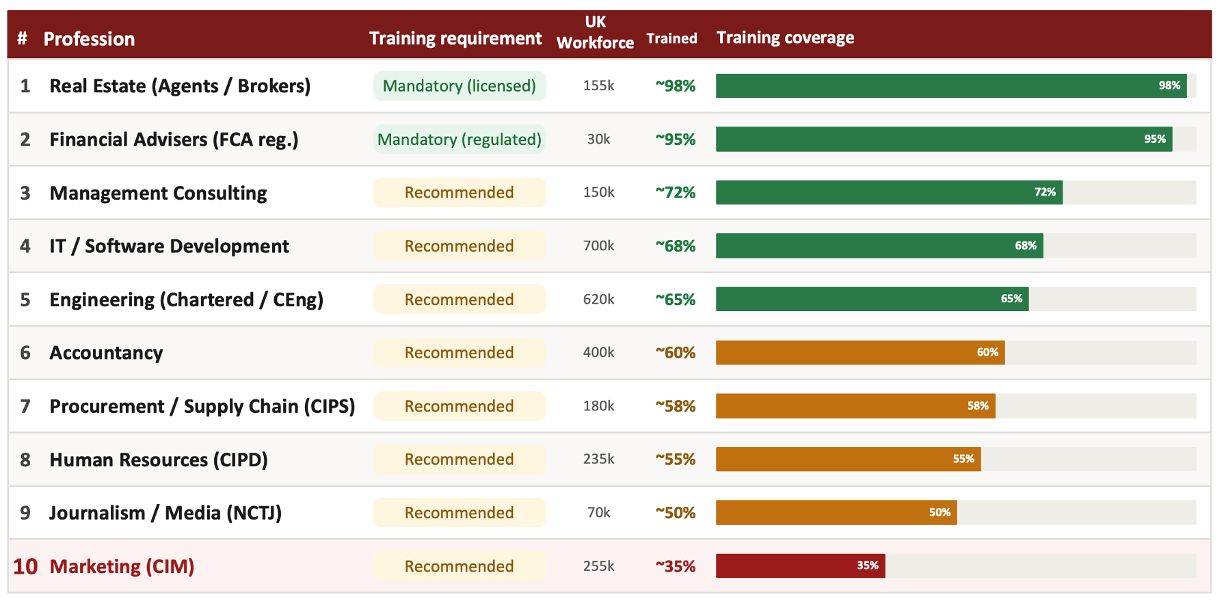Click the IT / Software Development profession

coord(169,246)
